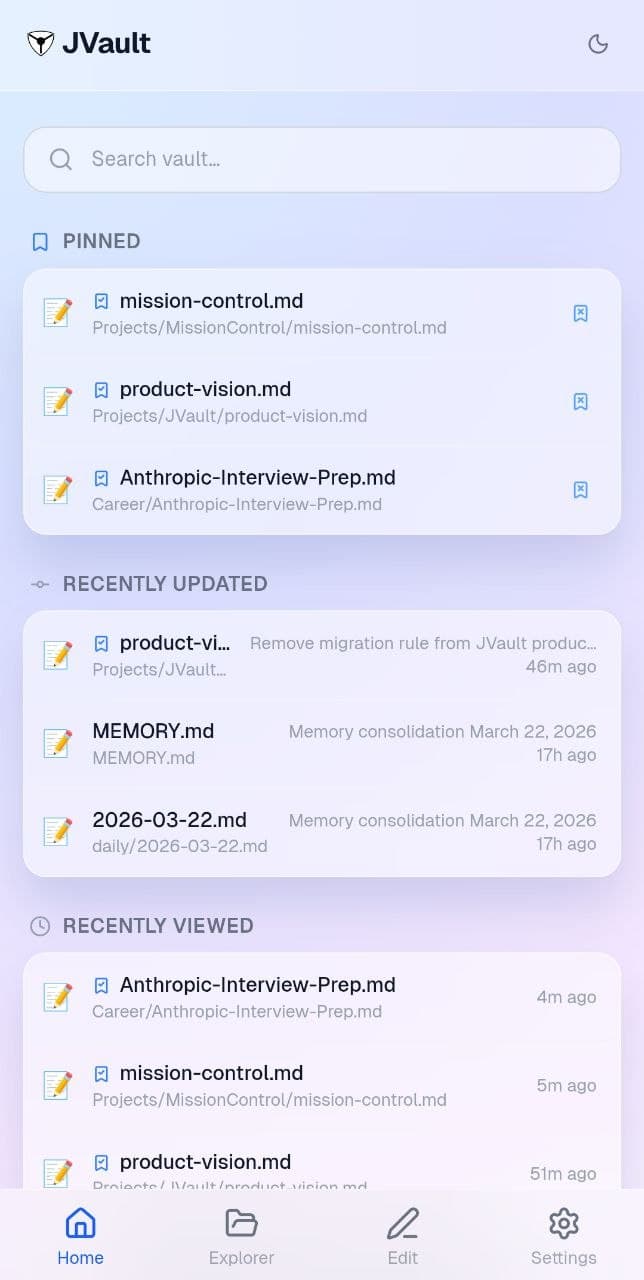Viewport: 644px width, 1280px height.
Task: Click the note icon beside 2026-03-22.md
Action: click(x=57, y=831)
